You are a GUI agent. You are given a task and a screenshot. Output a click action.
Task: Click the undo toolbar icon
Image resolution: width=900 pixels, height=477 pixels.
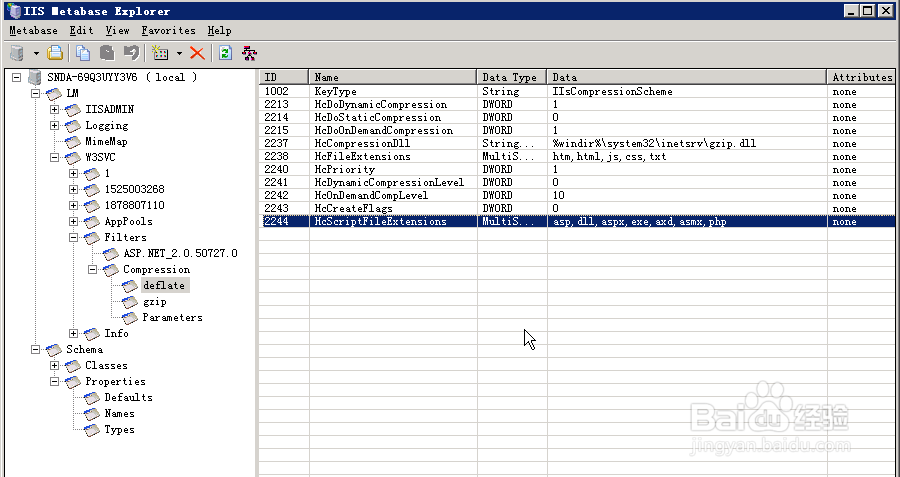click(131, 53)
